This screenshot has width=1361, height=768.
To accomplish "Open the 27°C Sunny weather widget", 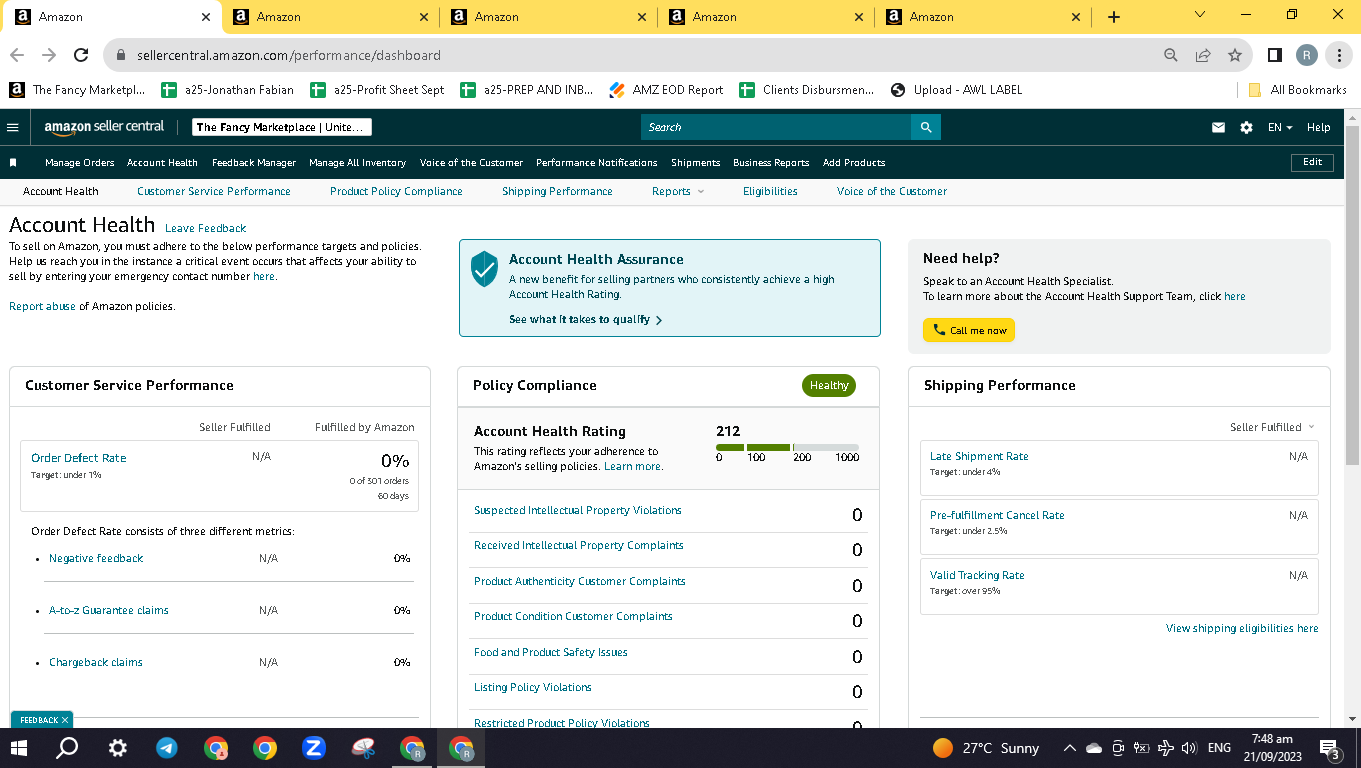I will click(x=986, y=748).
